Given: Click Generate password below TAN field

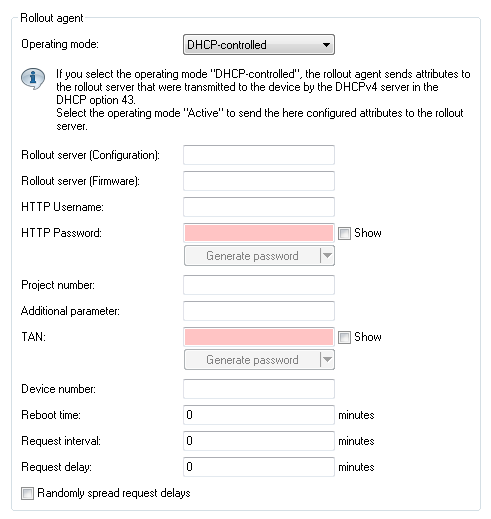Looking at the screenshot, I should point(252,360).
